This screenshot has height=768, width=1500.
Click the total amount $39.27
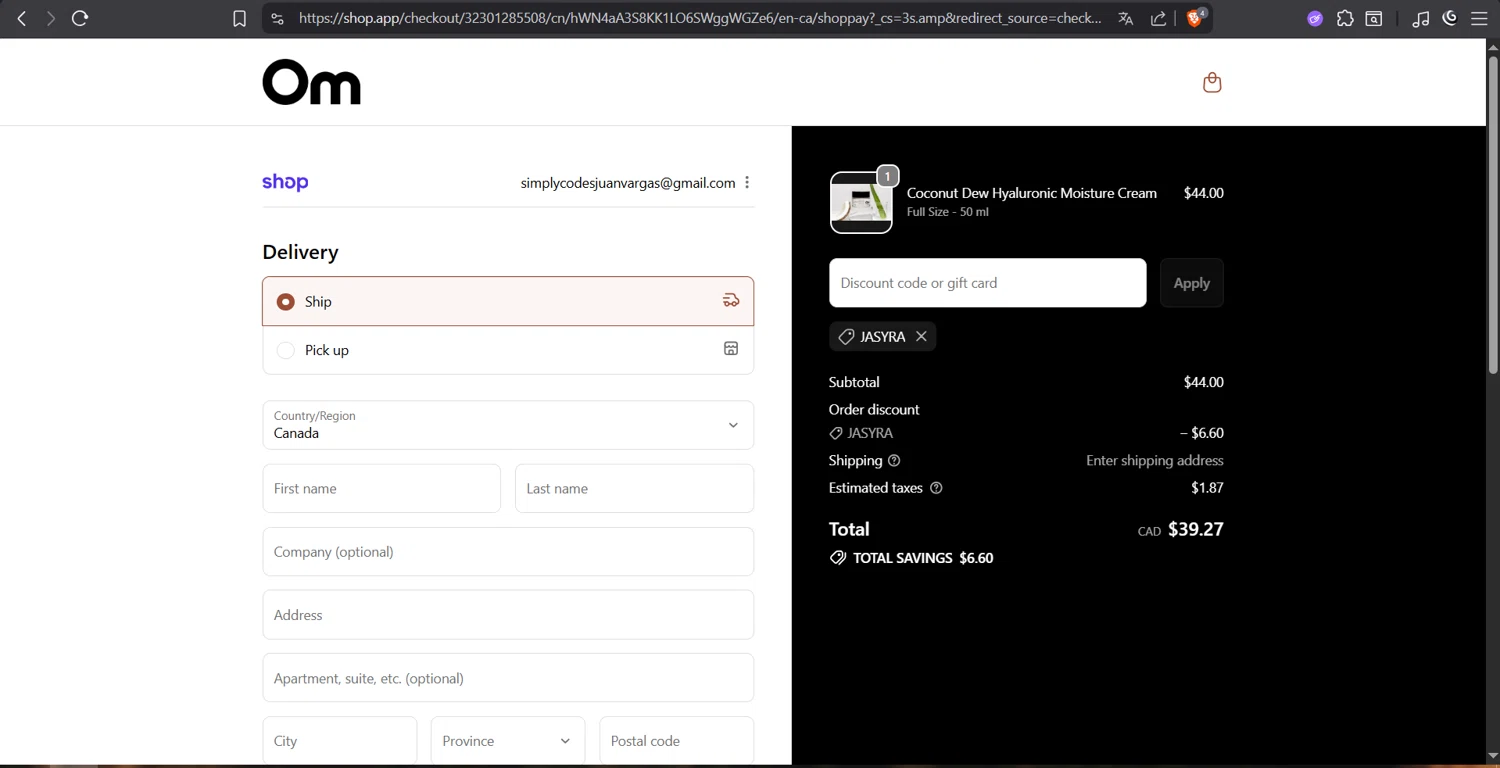point(1195,529)
